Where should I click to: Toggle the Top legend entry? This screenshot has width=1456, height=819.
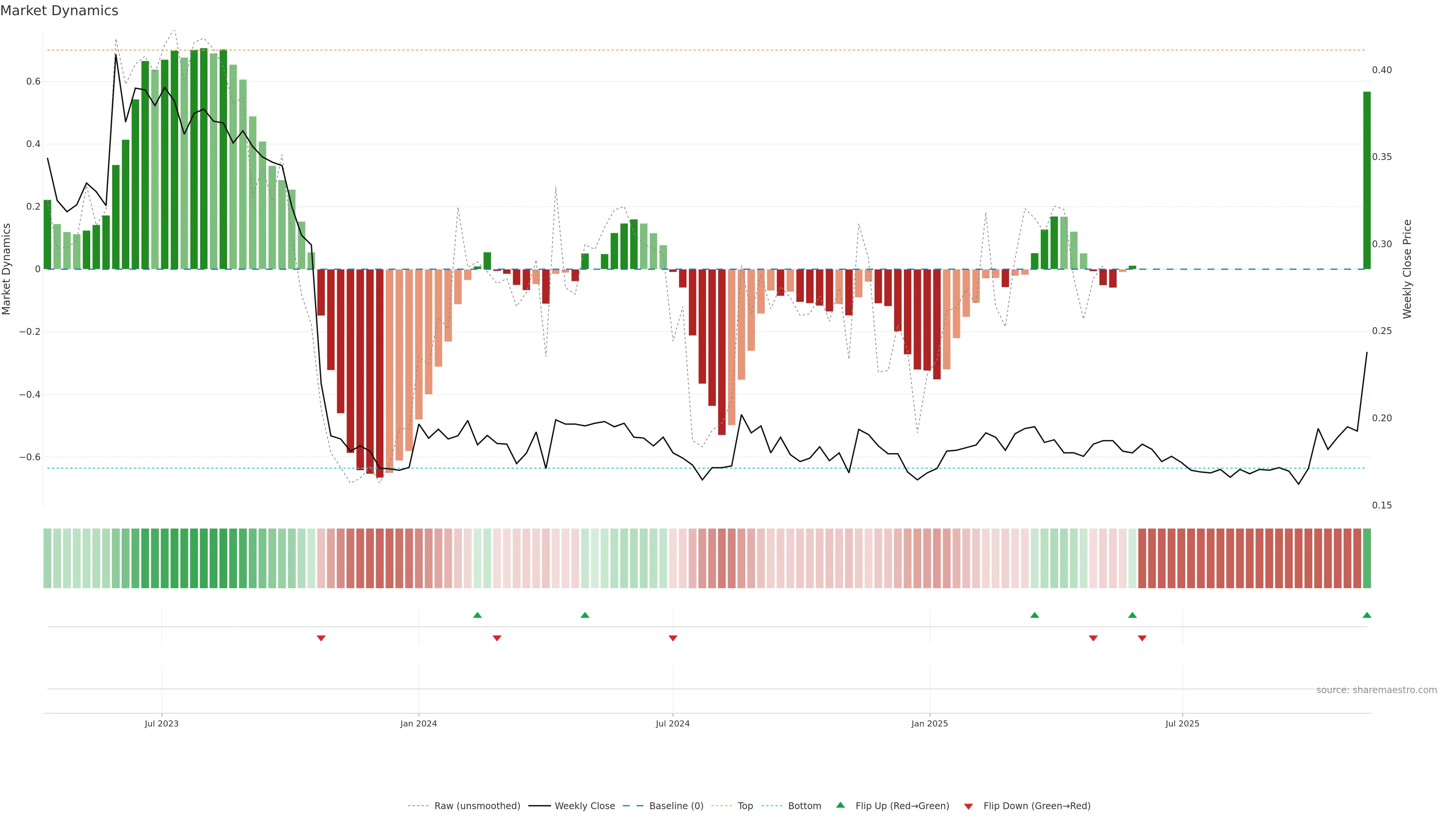pyautogui.click(x=745, y=806)
